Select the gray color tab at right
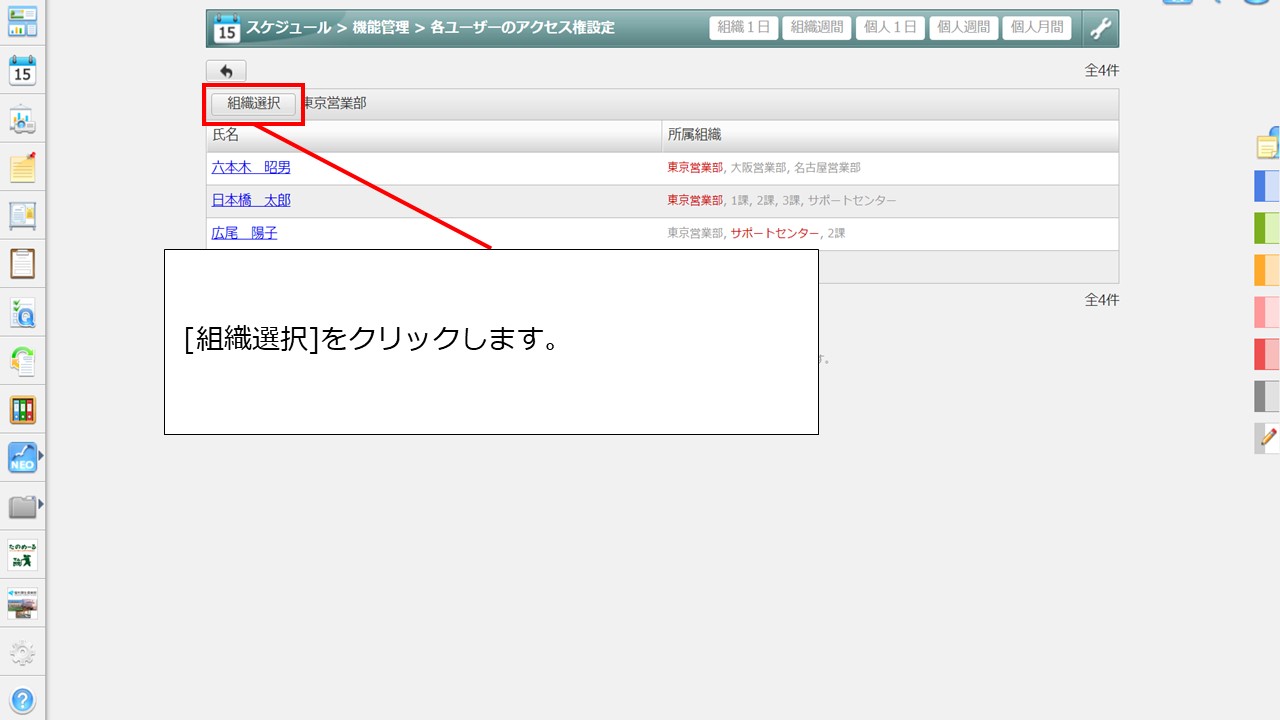This screenshot has width=1280, height=720. click(1267, 396)
